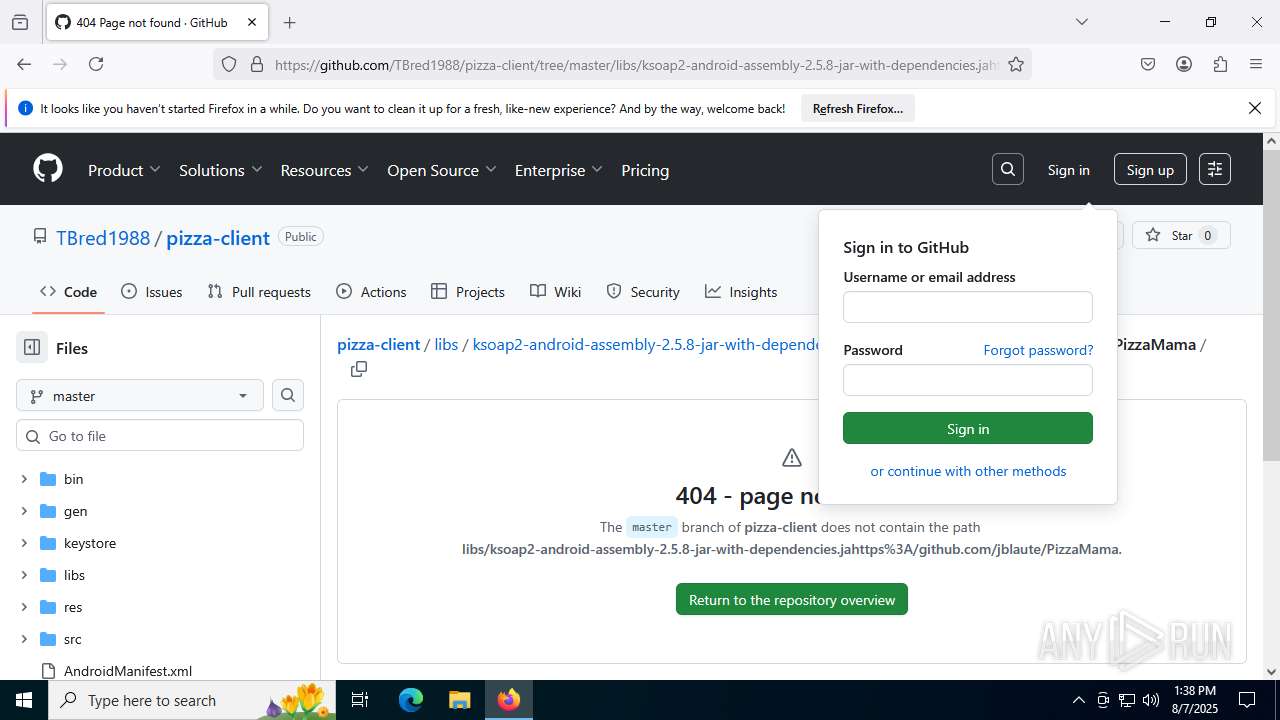Image resolution: width=1280 pixels, height=720 pixels.
Task: Open Firefox View icon in tab bar
Action: tap(20, 22)
